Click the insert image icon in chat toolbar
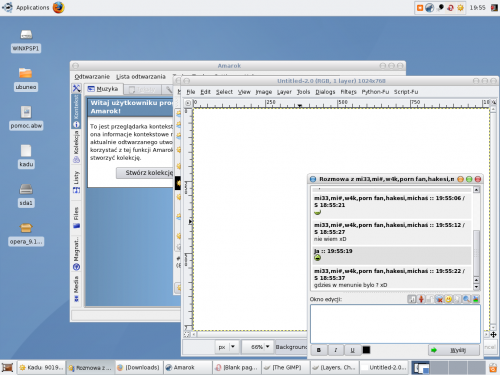This screenshot has height=375, width=500. [476, 299]
